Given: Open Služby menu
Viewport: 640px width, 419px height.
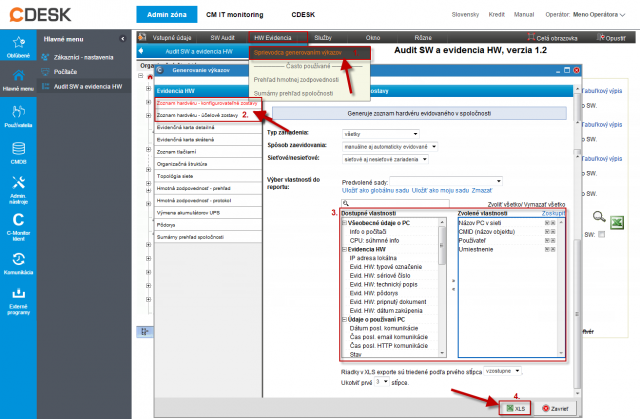Looking at the screenshot, I should 323,38.
